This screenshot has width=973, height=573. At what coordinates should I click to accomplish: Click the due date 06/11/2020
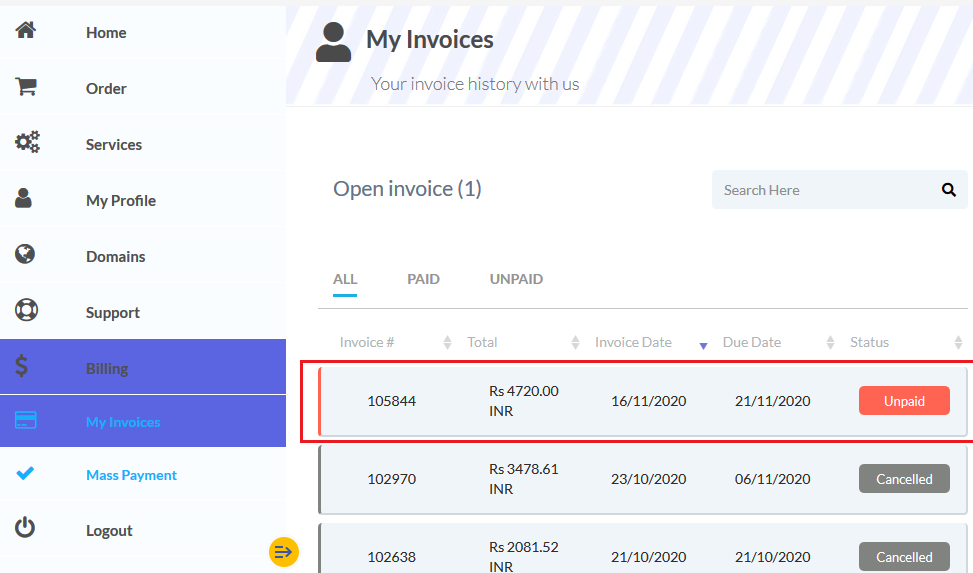coord(773,479)
